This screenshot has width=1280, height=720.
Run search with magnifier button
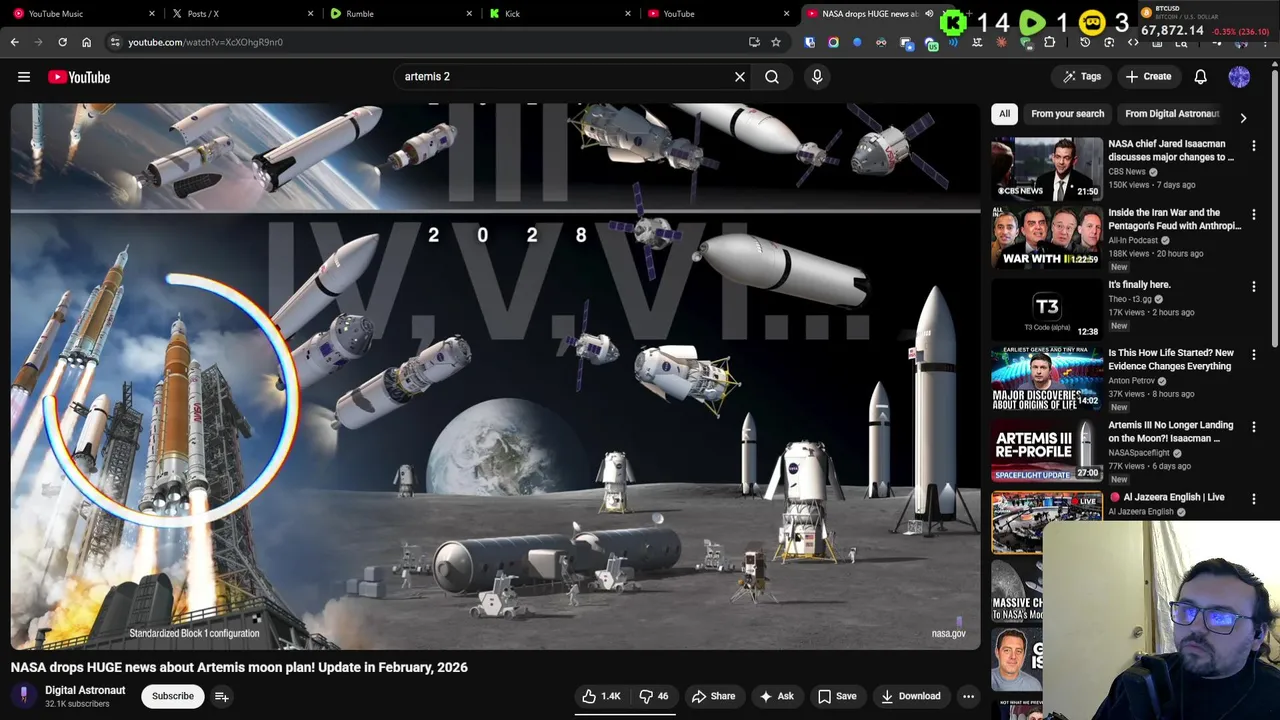pos(772,77)
